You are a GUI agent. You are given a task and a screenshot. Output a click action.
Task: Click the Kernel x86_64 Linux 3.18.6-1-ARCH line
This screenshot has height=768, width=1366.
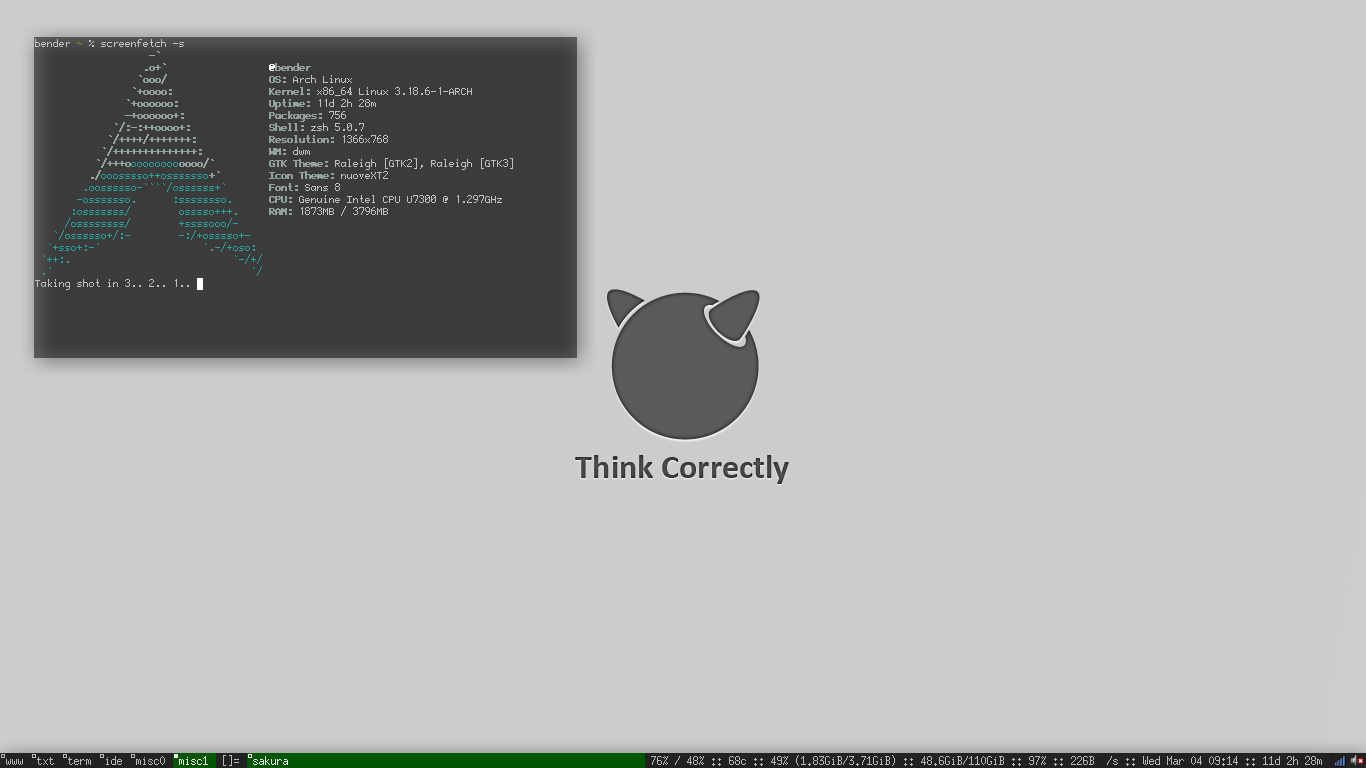(370, 92)
